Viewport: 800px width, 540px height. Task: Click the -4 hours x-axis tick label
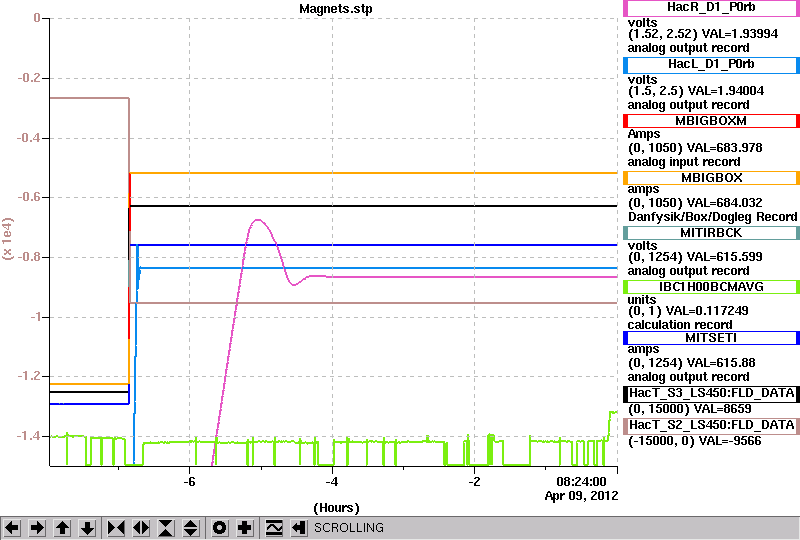(332, 482)
